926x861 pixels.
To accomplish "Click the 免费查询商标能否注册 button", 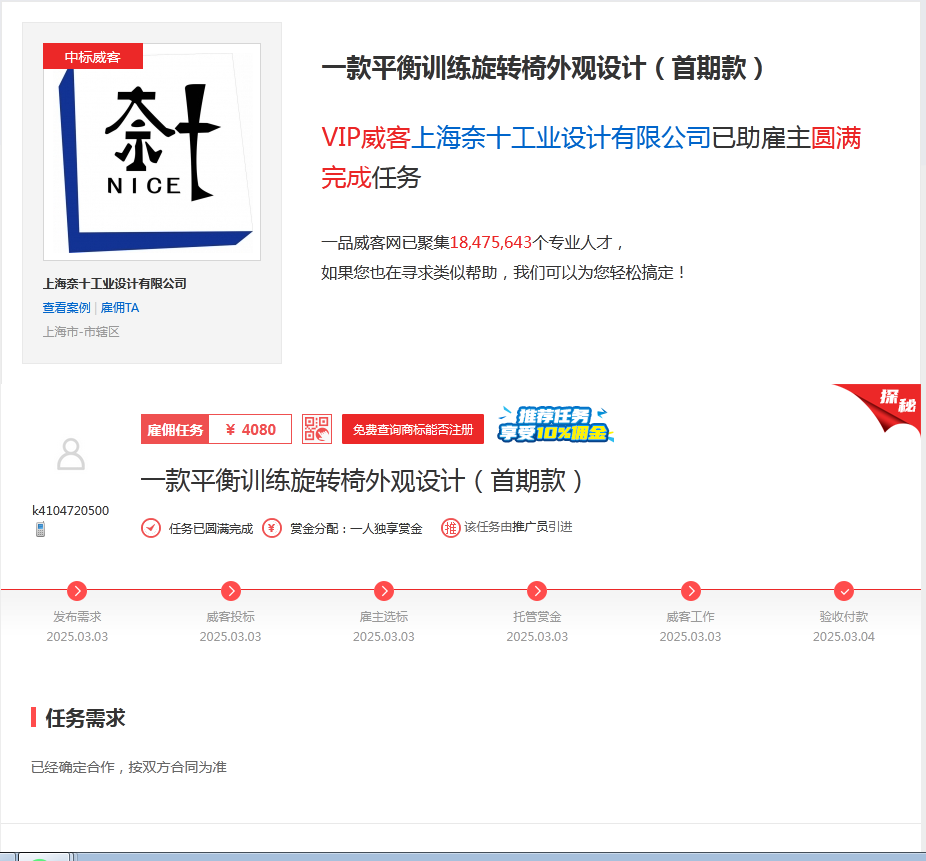I will [413, 429].
